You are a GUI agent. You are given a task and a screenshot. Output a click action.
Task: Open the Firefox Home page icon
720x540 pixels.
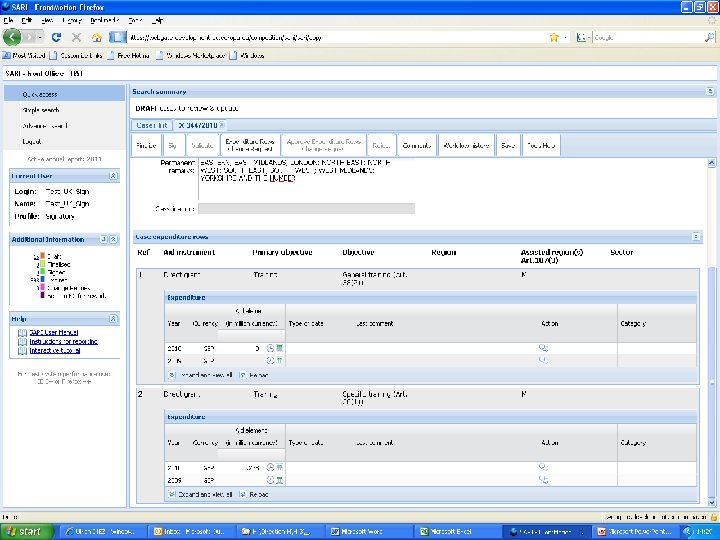(x=96, y=37)
